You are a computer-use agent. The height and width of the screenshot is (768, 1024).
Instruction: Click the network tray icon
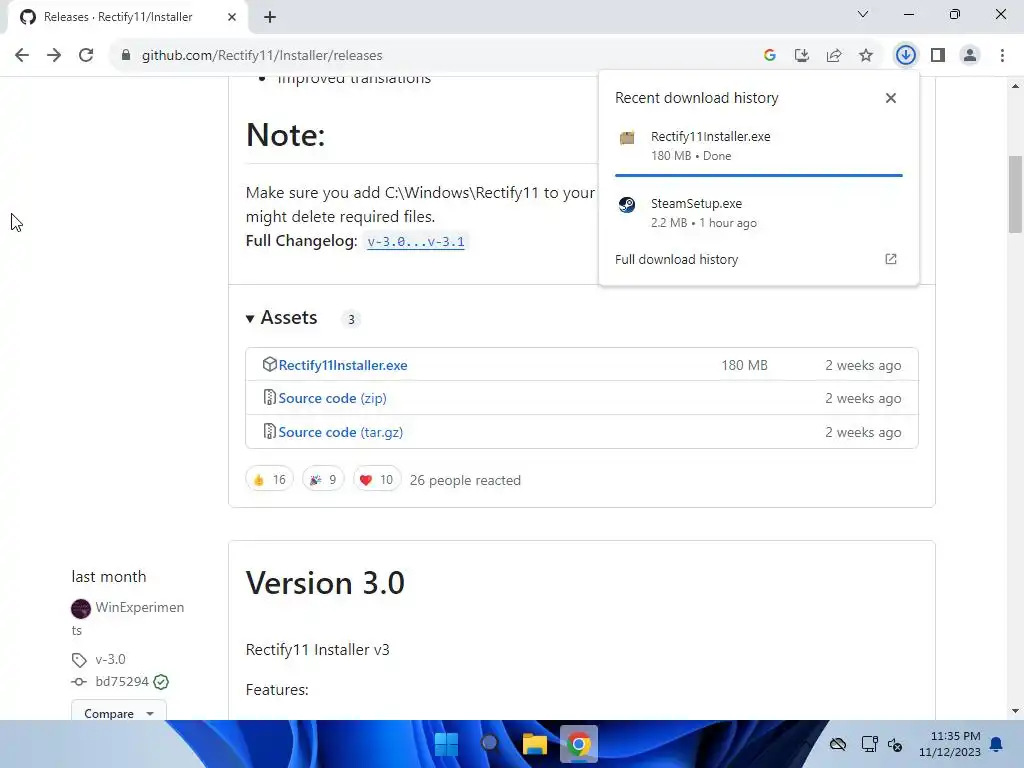(869, 744)
